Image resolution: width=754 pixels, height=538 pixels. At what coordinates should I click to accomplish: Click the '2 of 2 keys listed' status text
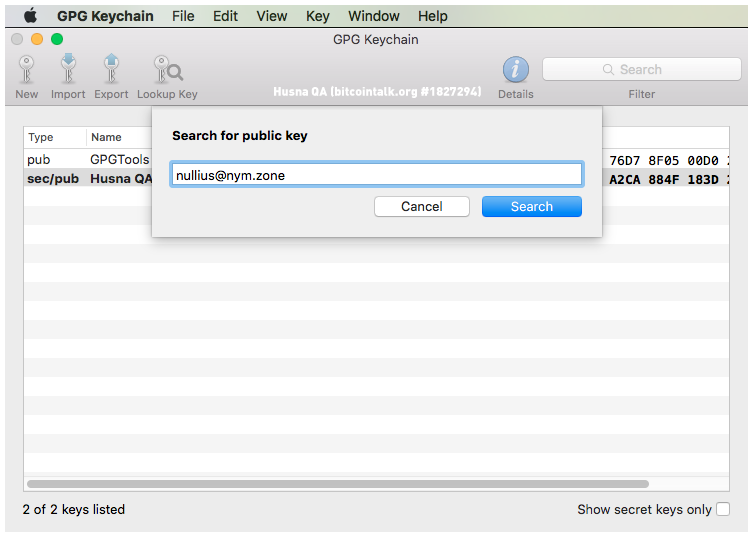(x=74, y=509)
